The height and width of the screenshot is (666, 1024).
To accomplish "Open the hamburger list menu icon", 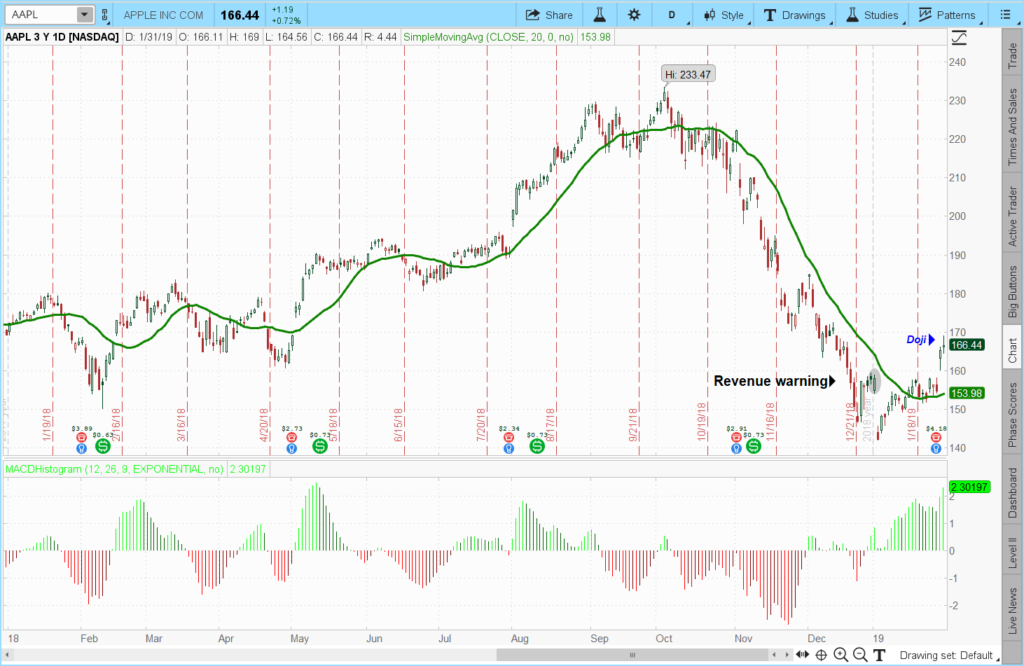I will pos(1005,14).
